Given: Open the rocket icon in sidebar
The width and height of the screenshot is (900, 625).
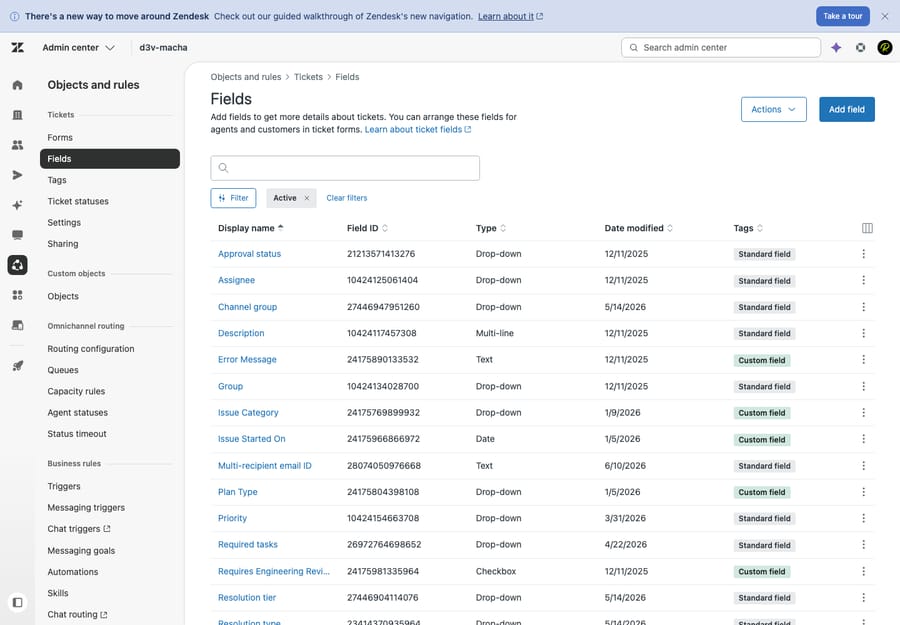Looking at the screenshot, I should click(18, 366).
